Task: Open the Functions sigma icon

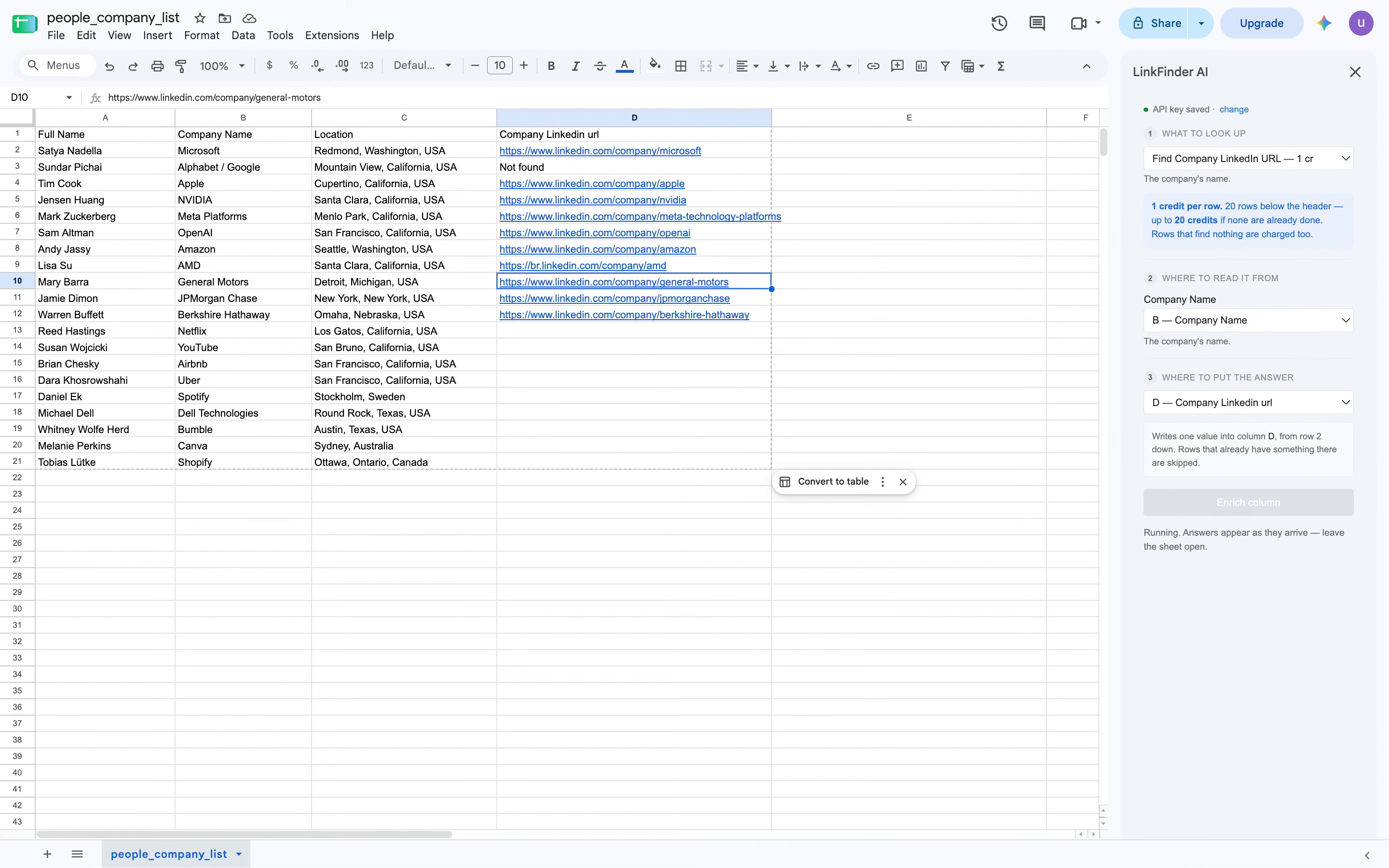Action: pos(1001,66)
